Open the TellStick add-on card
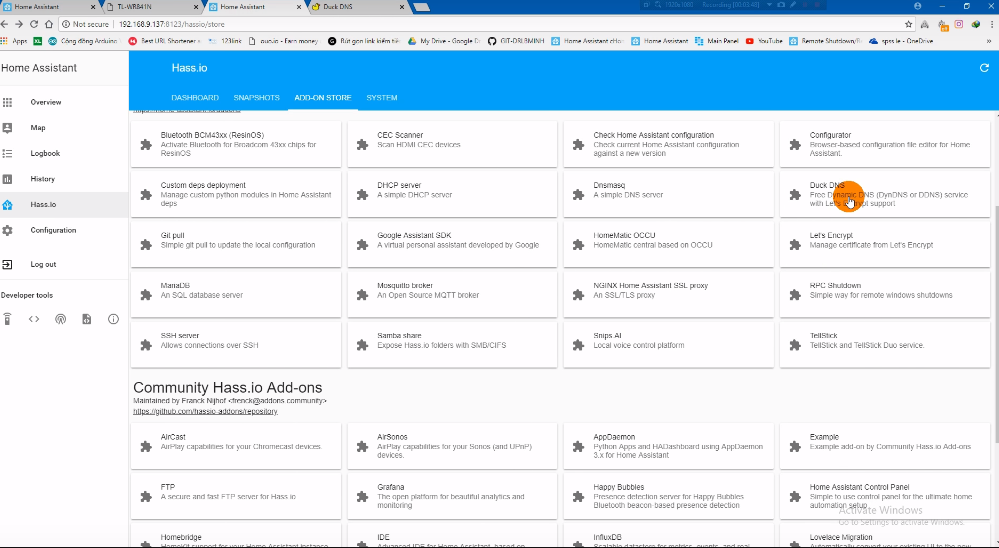 [x=885, y=345]
